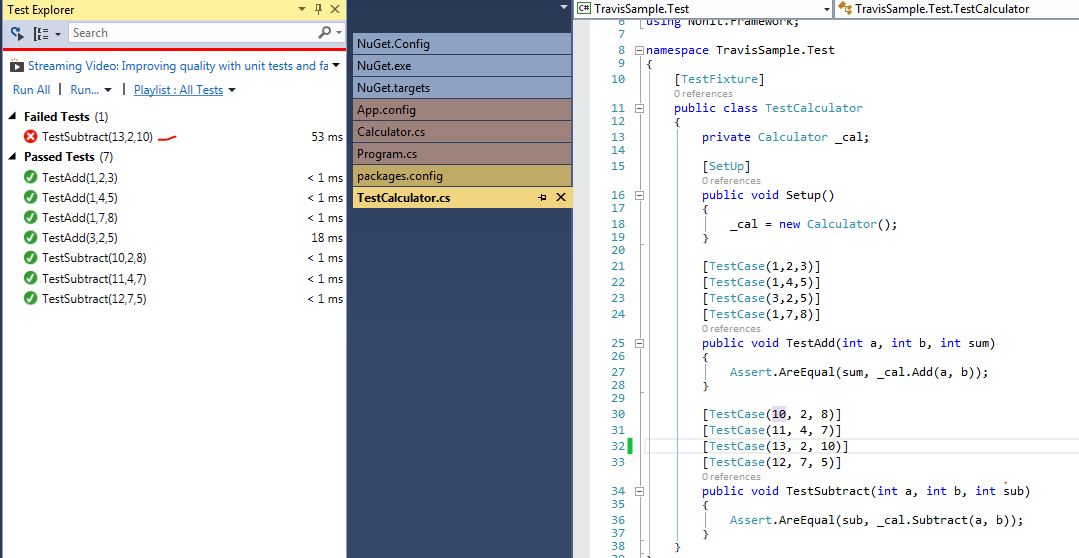Image resolution: width=1079 pixels, height=558 pixels.
Task: Click the green pass icon for TestAdd(3,2,5)
Action: (x=31, y=238)
